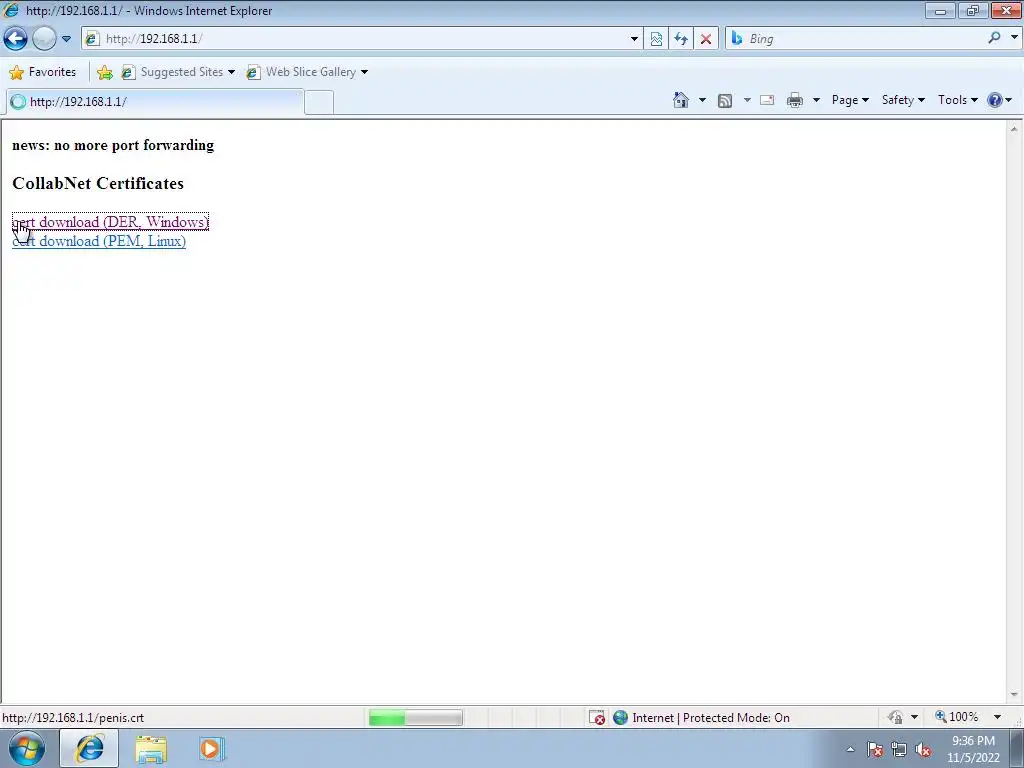Stop loading with the red X icon
The width and height of the screenshot is (1024, 768).
(x=705, y=39)
